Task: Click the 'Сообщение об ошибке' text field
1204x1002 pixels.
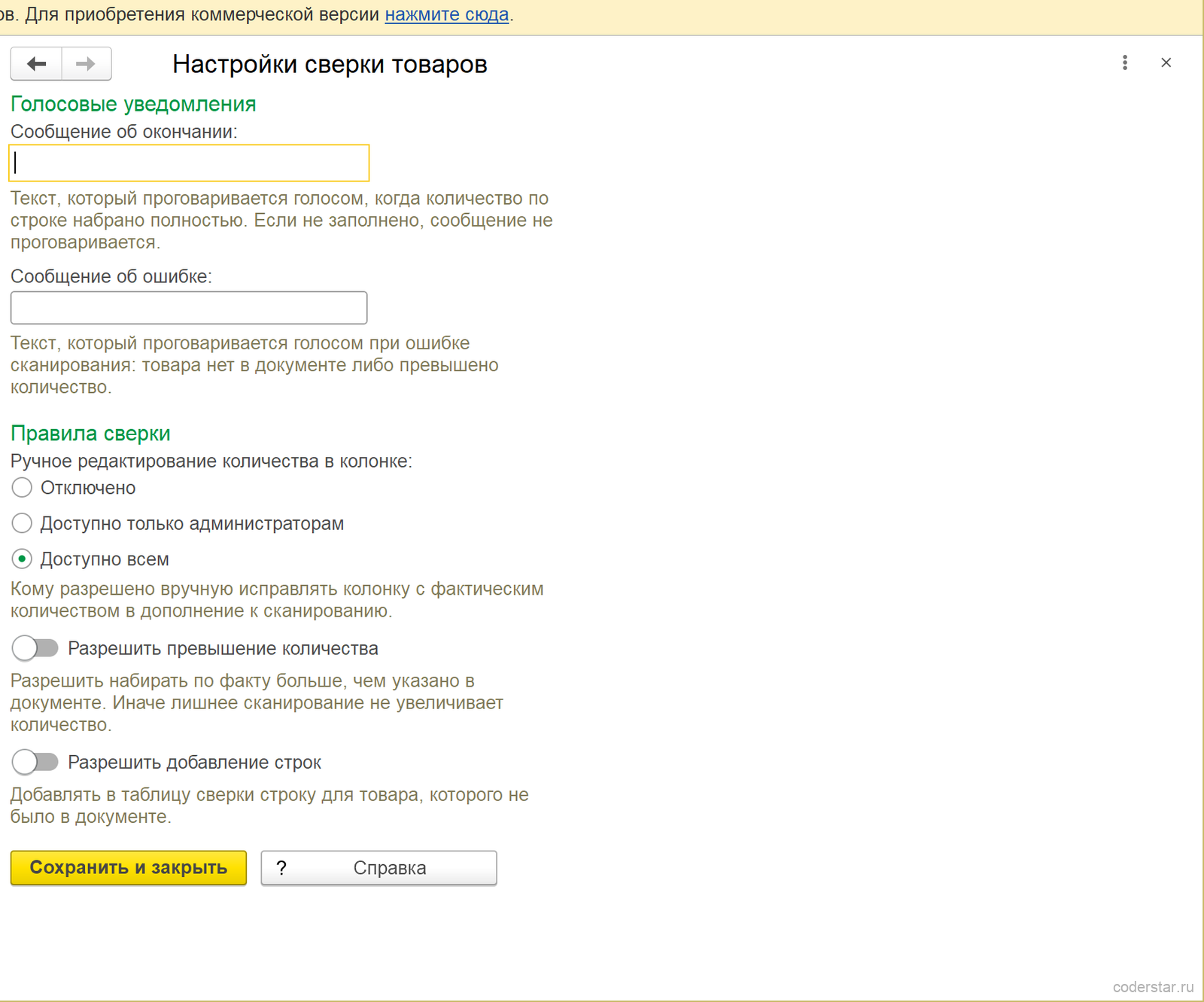Action: (x=189, y=308)
